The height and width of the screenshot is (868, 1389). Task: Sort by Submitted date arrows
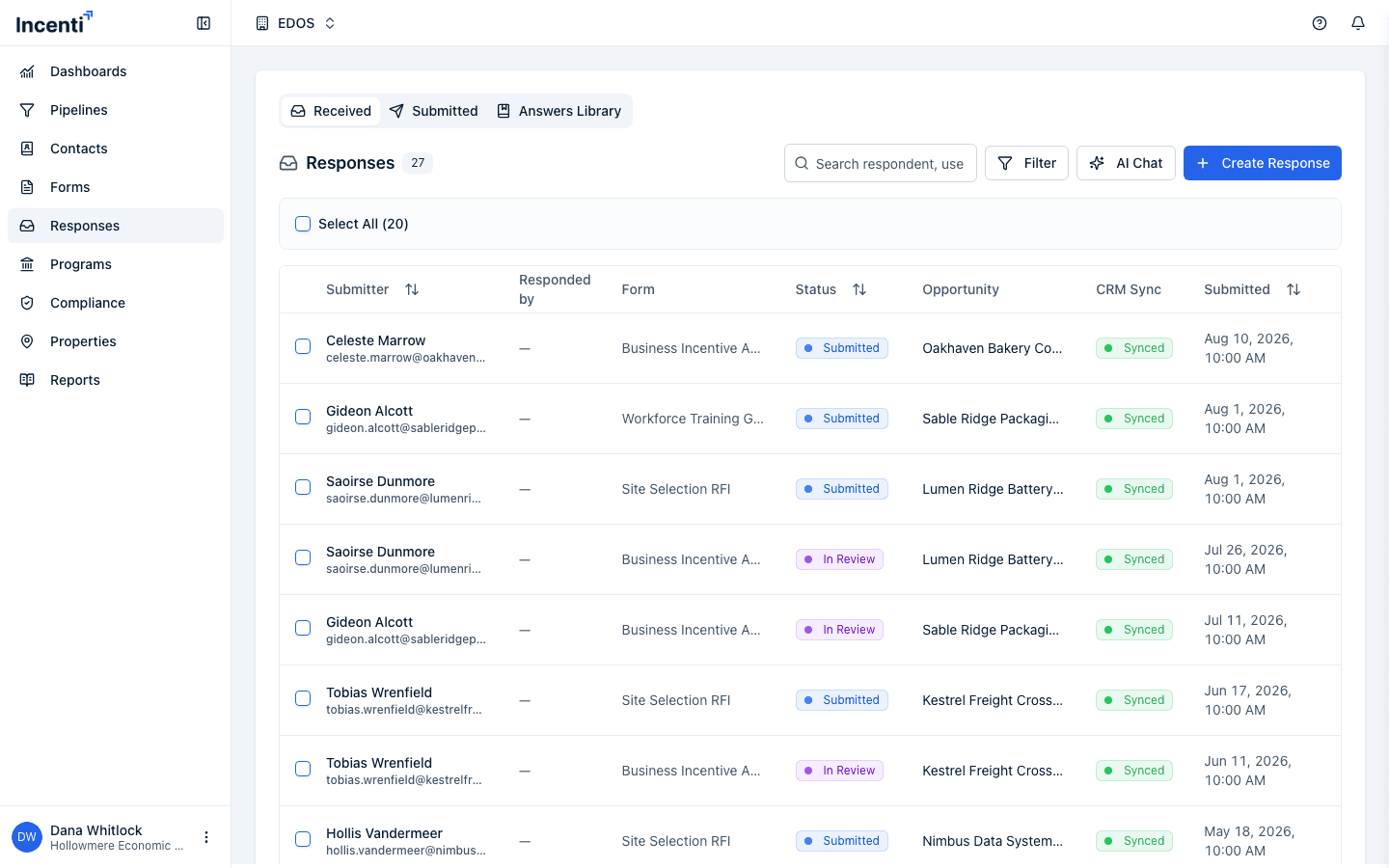click(1294, 289)
